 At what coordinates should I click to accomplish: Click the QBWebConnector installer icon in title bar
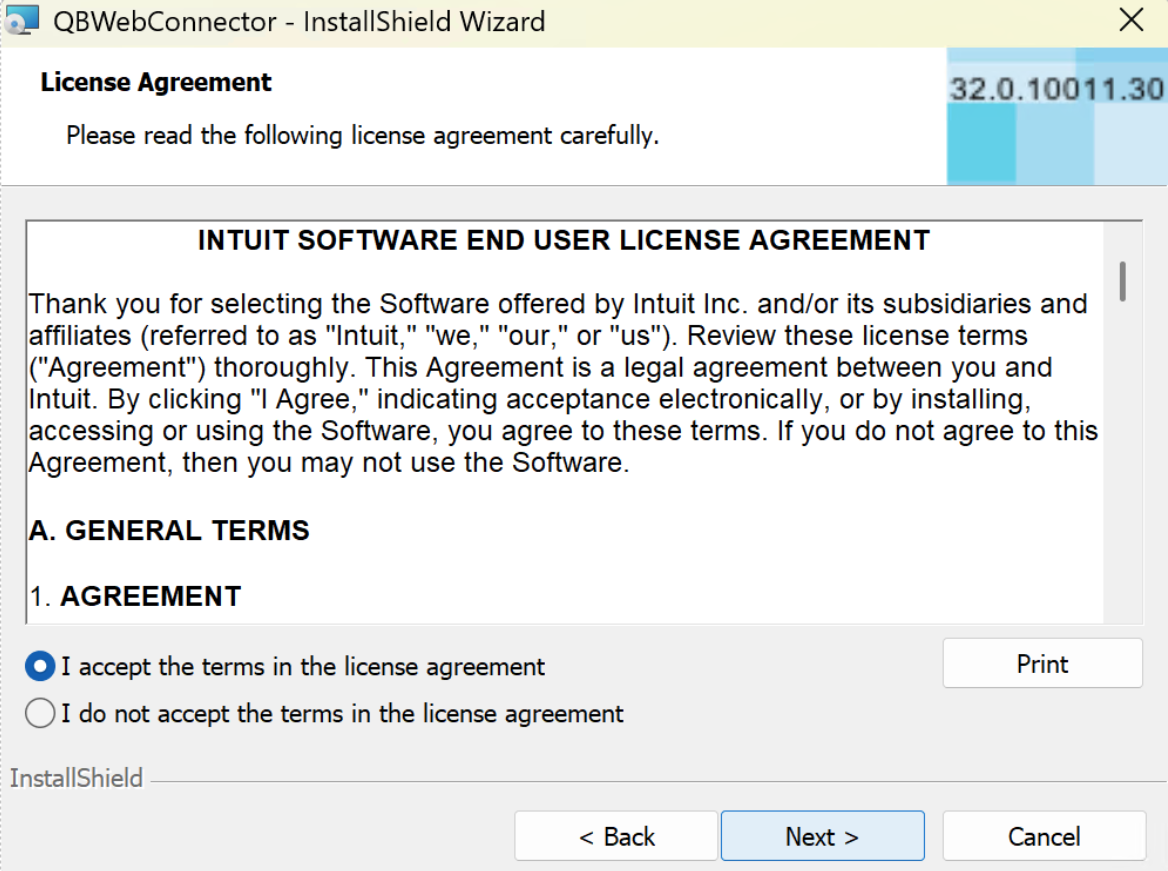pyautogui.click(x=21, y=20)
